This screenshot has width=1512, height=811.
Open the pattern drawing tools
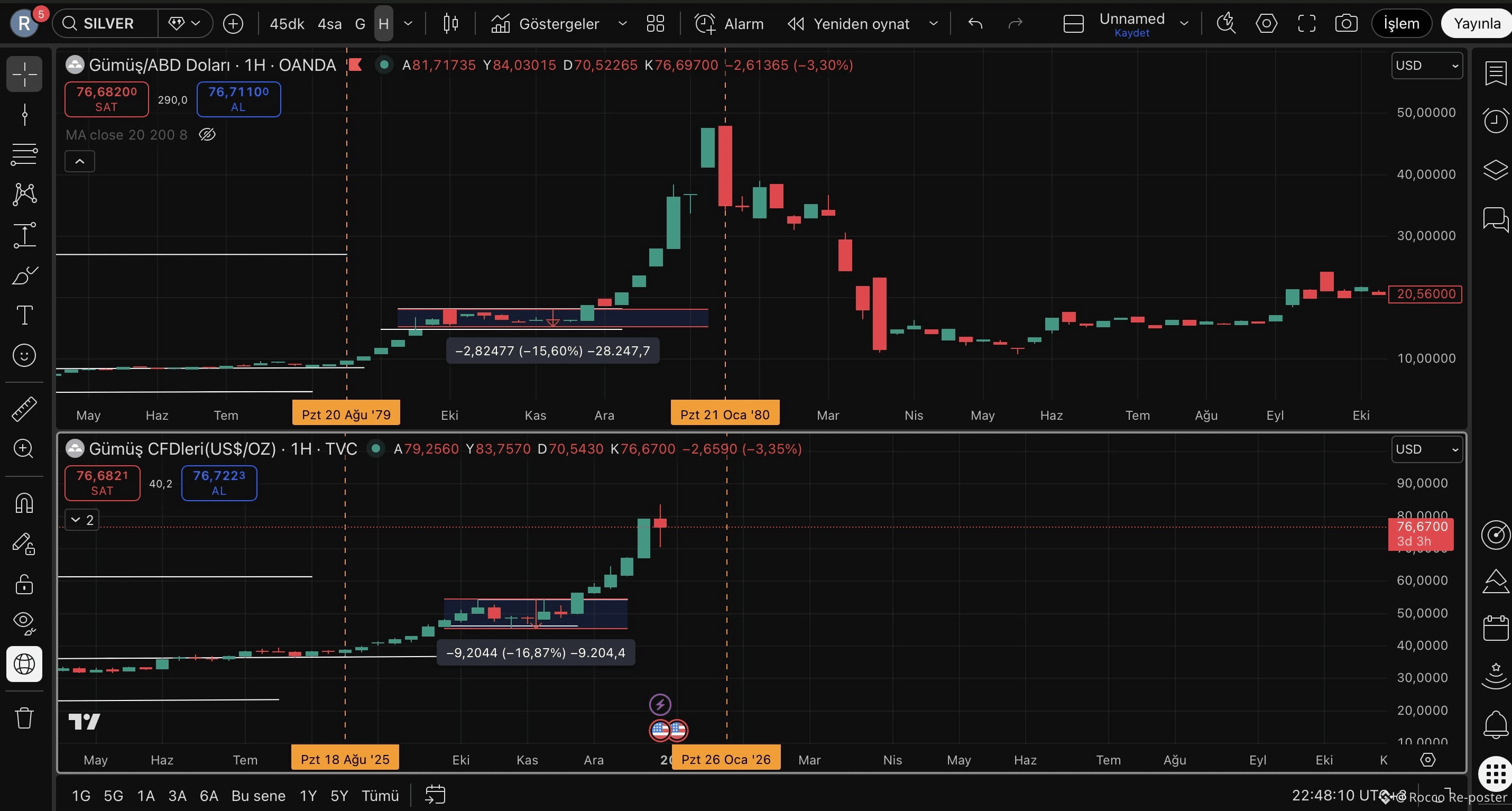pyautogui.click(x=24, y=194)
